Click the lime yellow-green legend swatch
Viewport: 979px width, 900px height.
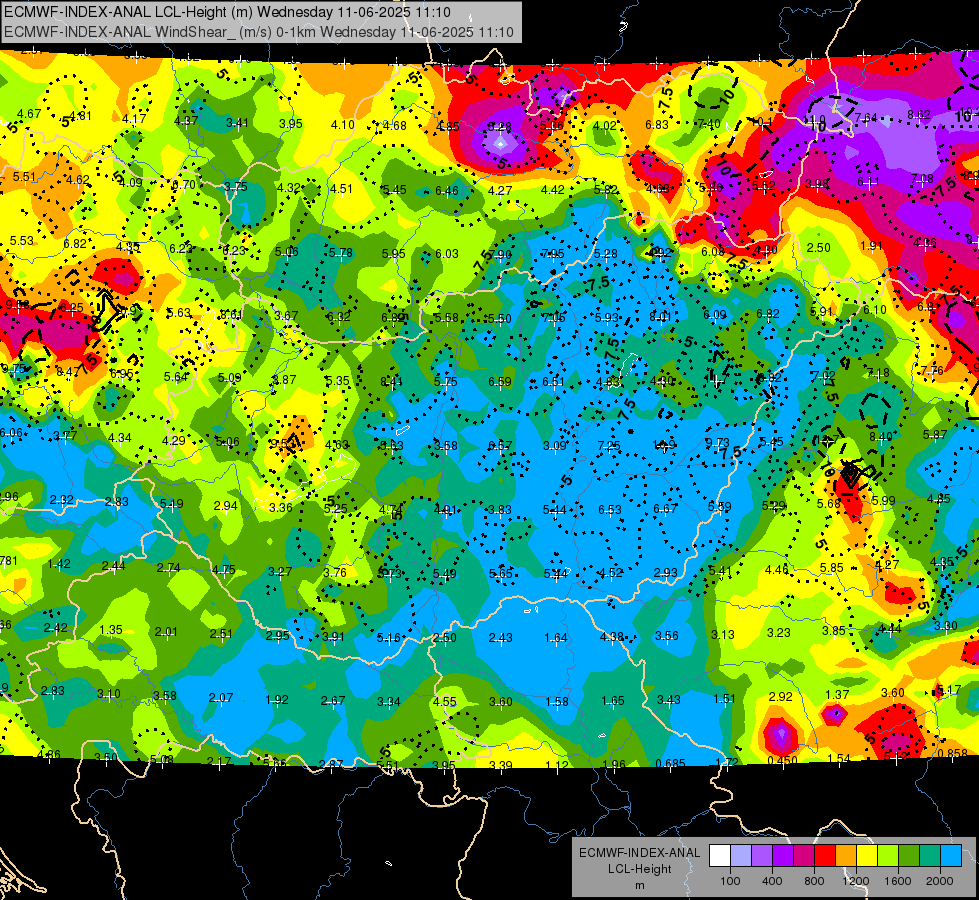coord(887,856)
